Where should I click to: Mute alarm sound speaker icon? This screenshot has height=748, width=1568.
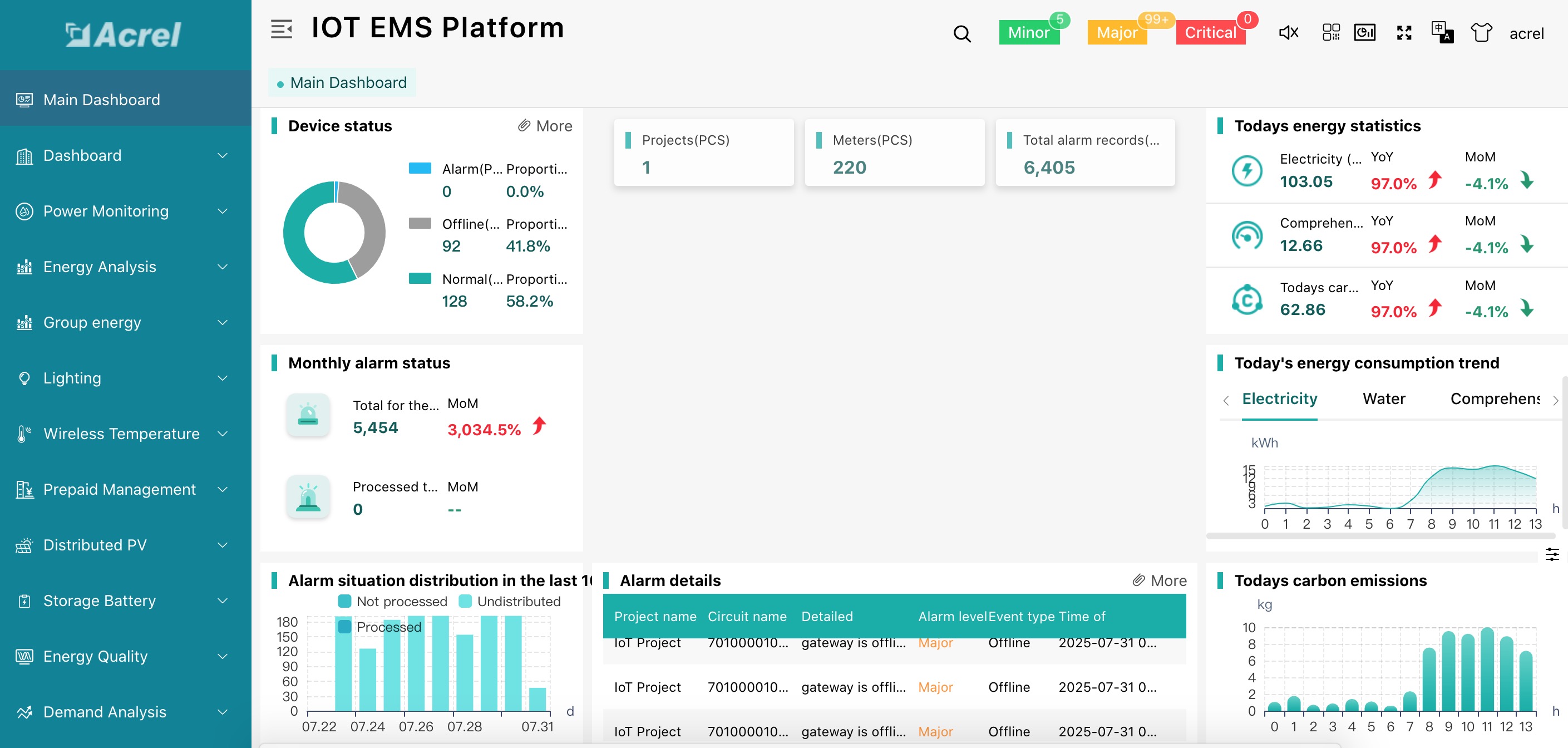[1288, 33]
